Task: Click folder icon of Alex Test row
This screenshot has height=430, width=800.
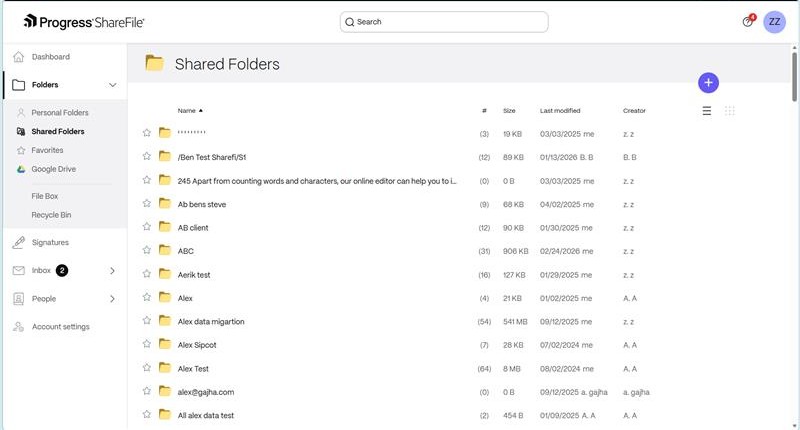Action: 165,367
